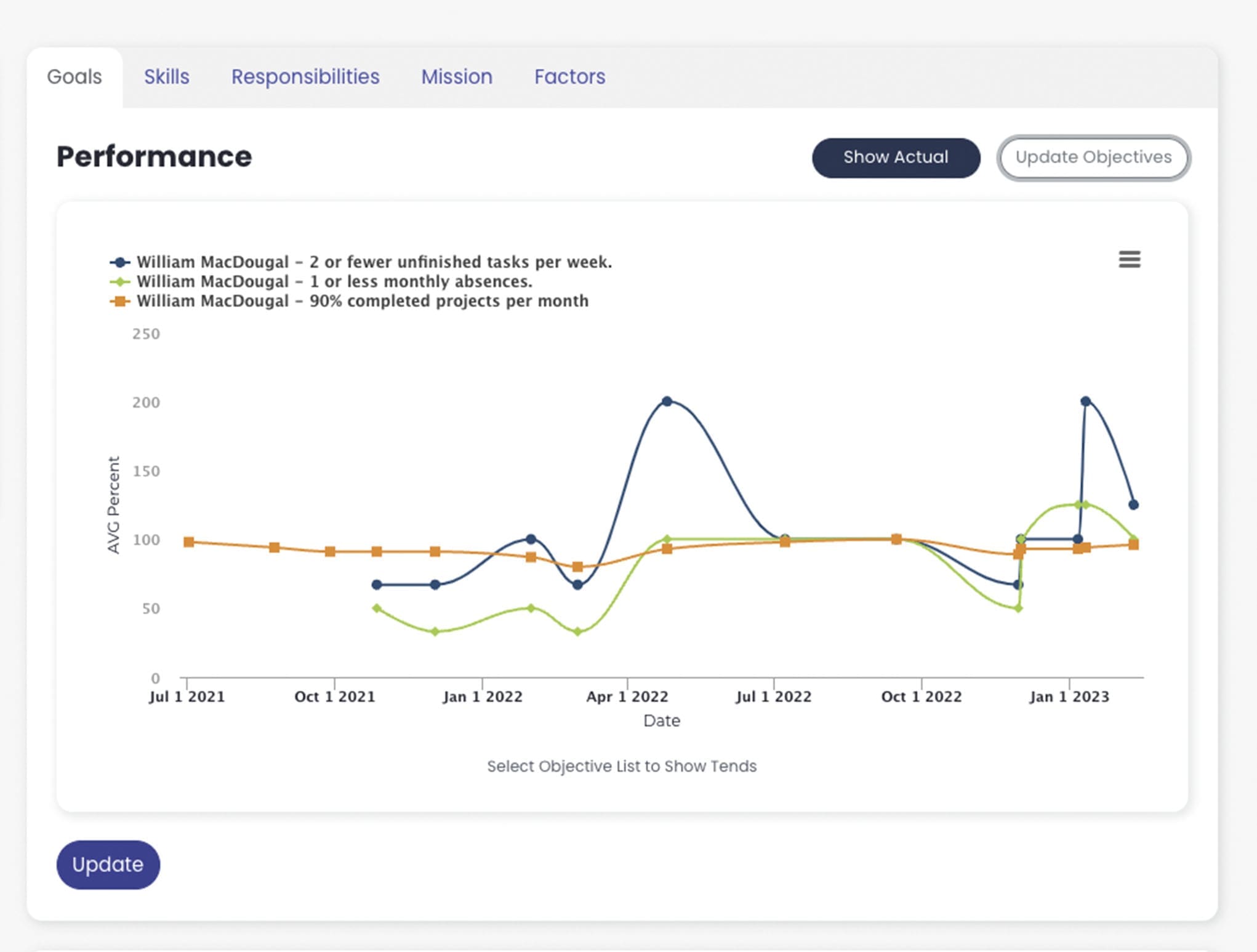Click the Show Actual button
The image size is (1257, 952).
point(896,158)
